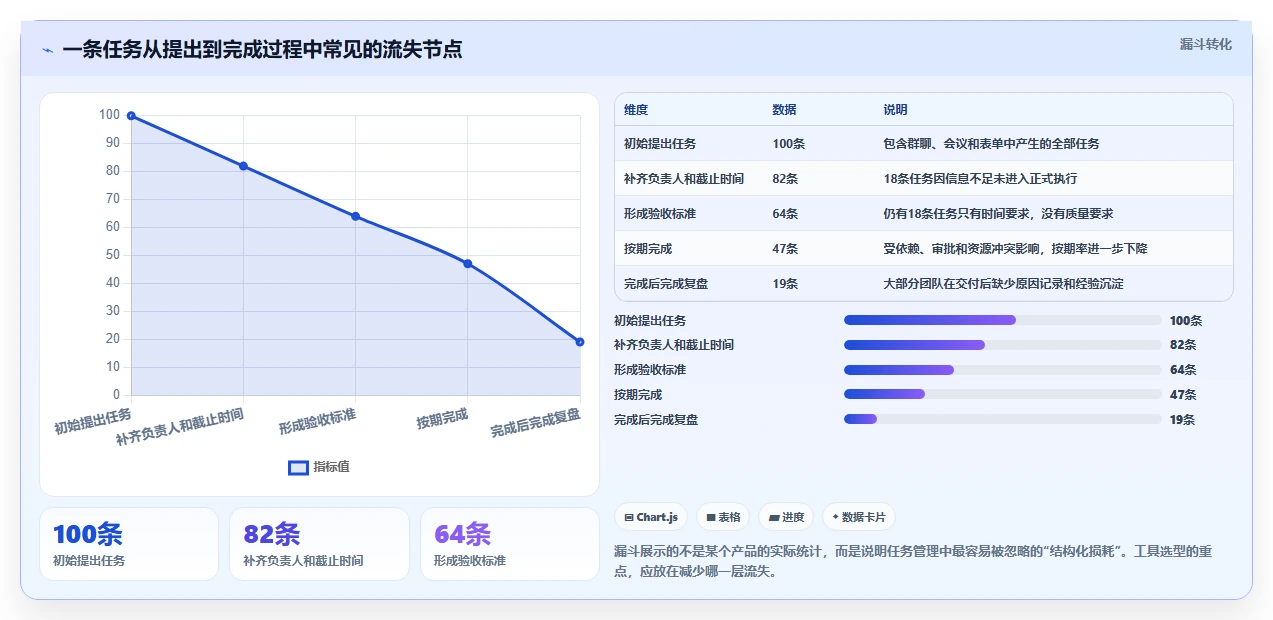This screenshot has height=620, width=1273.
Task: Click the table data cell 19条
Action: 786,284
